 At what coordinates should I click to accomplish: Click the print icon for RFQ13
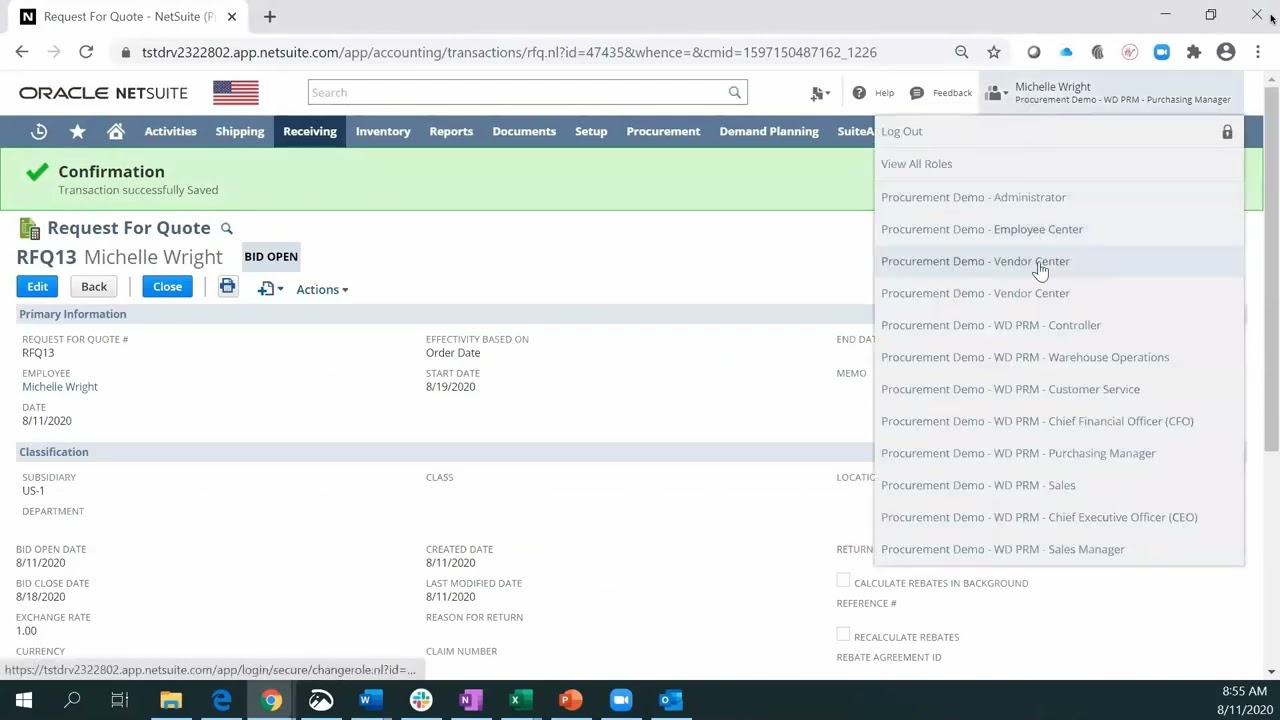(x=227, y=287)
